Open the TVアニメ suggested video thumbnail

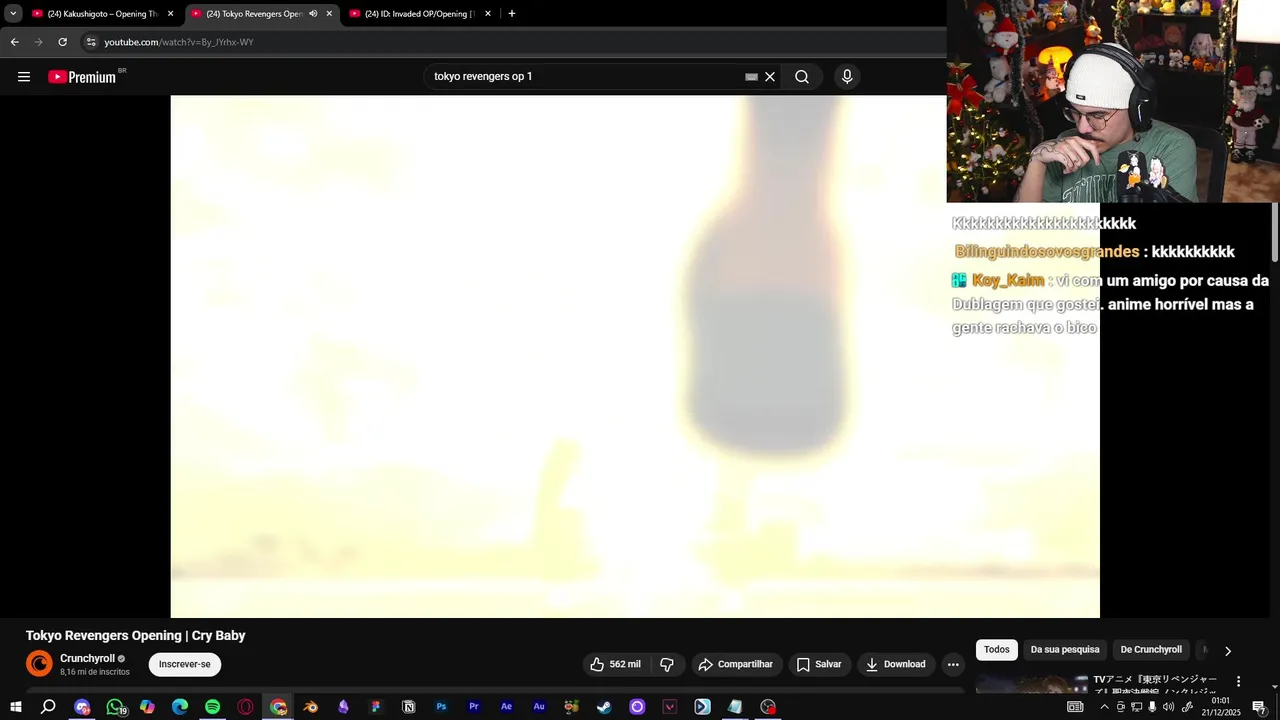[1031, 684]
